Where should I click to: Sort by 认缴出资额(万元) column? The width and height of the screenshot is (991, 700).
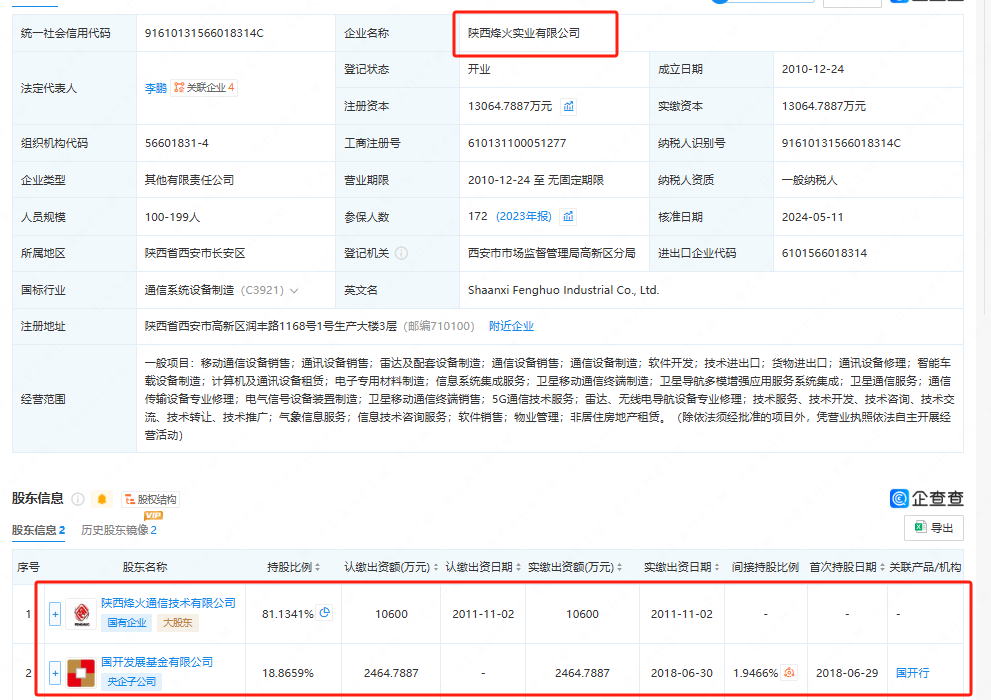click(x=435, y=567)
